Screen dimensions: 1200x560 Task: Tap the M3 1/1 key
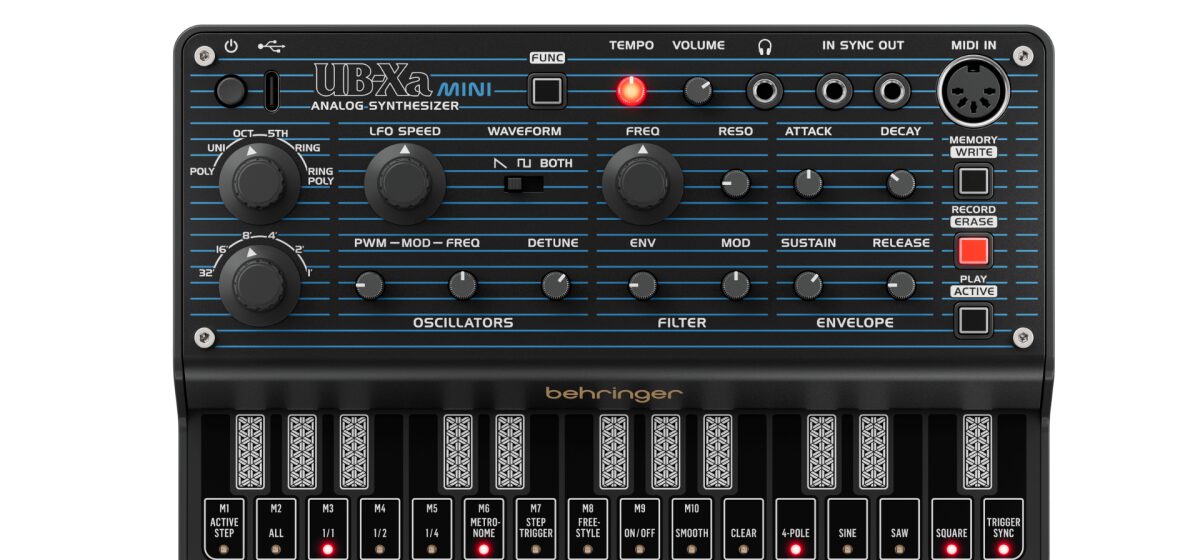click(328, 529)
